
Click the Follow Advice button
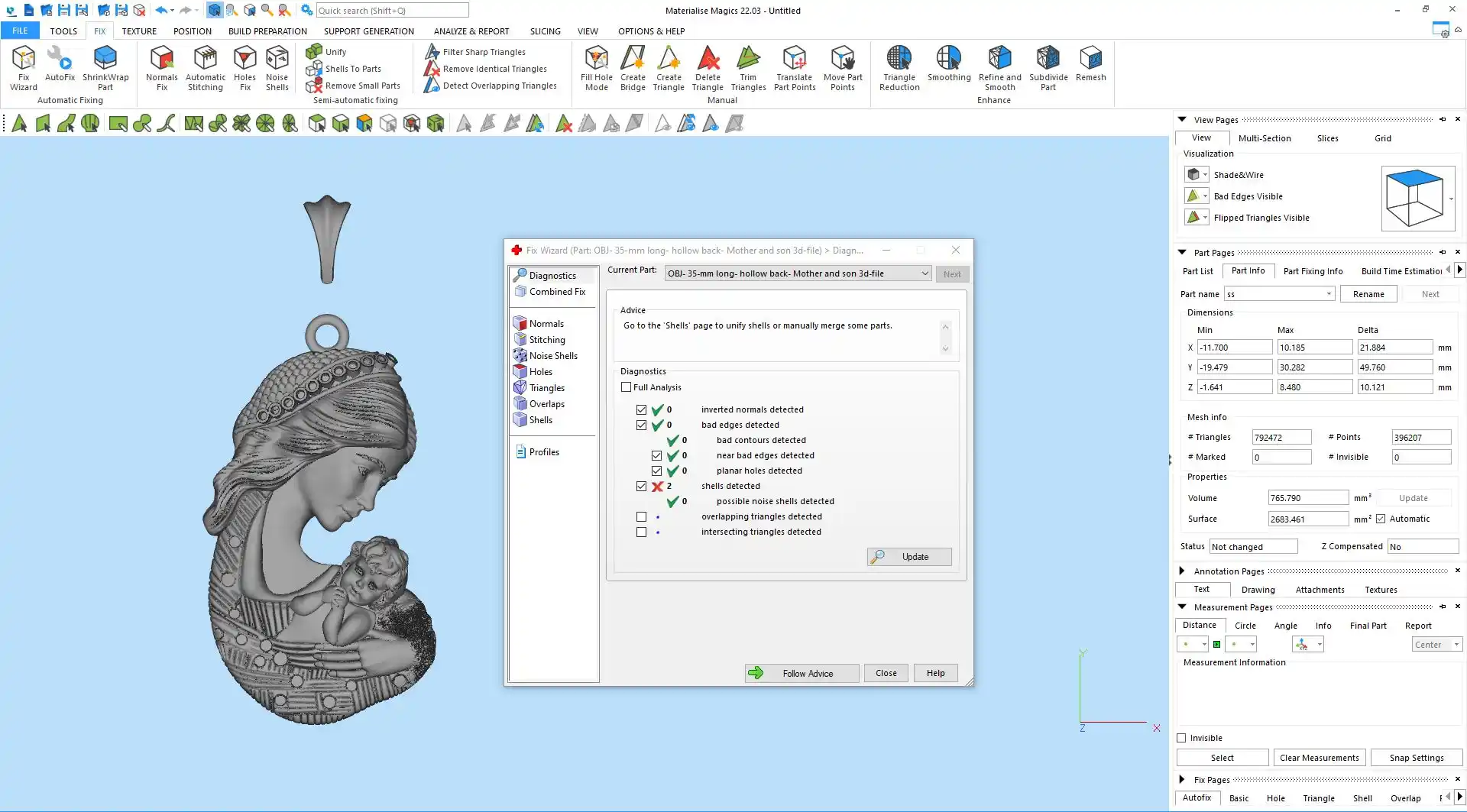click(x=802, y=673)
